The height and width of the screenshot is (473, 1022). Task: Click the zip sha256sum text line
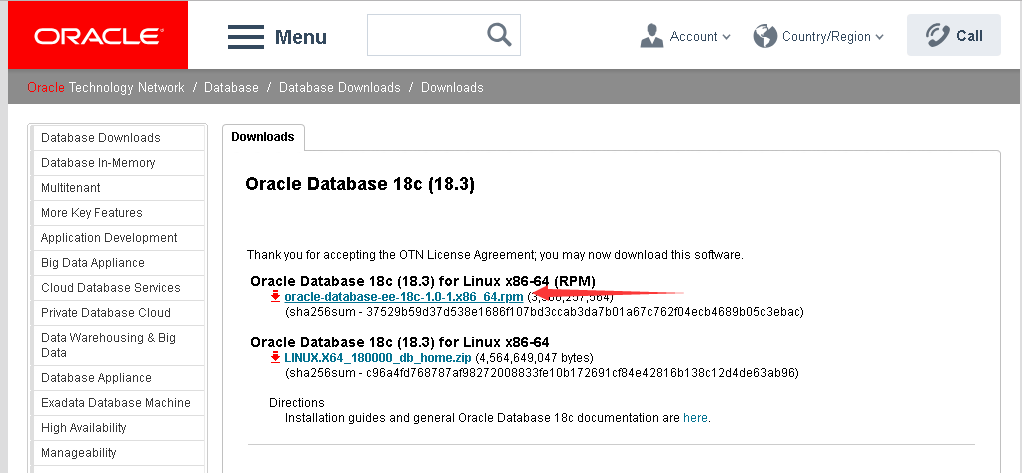tap(542, 373)
